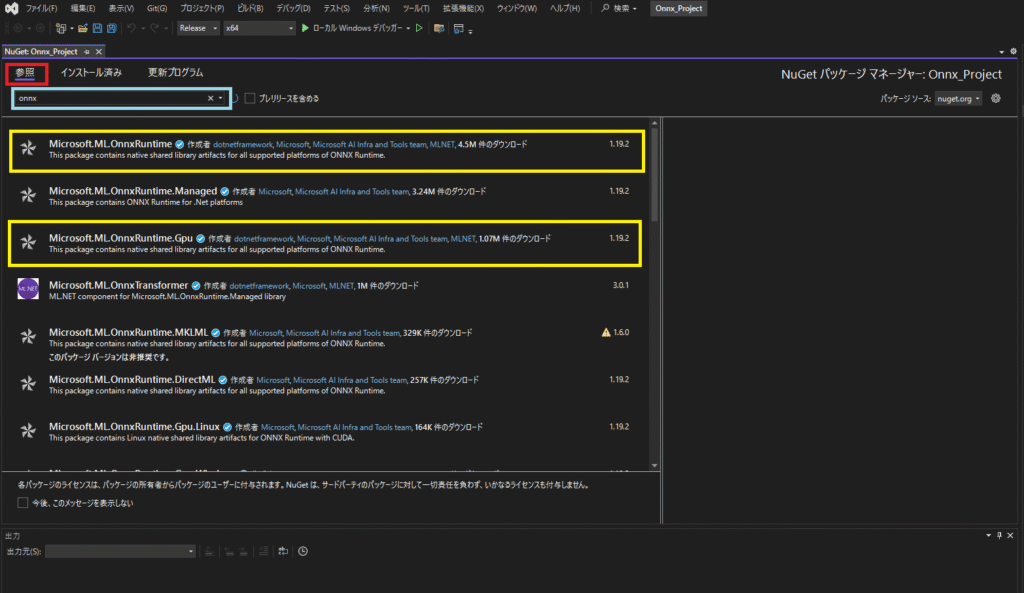Clear the onnx search text with X
Screen dimensions: 1024x593
pyautogui.click(x=210, y=98)
